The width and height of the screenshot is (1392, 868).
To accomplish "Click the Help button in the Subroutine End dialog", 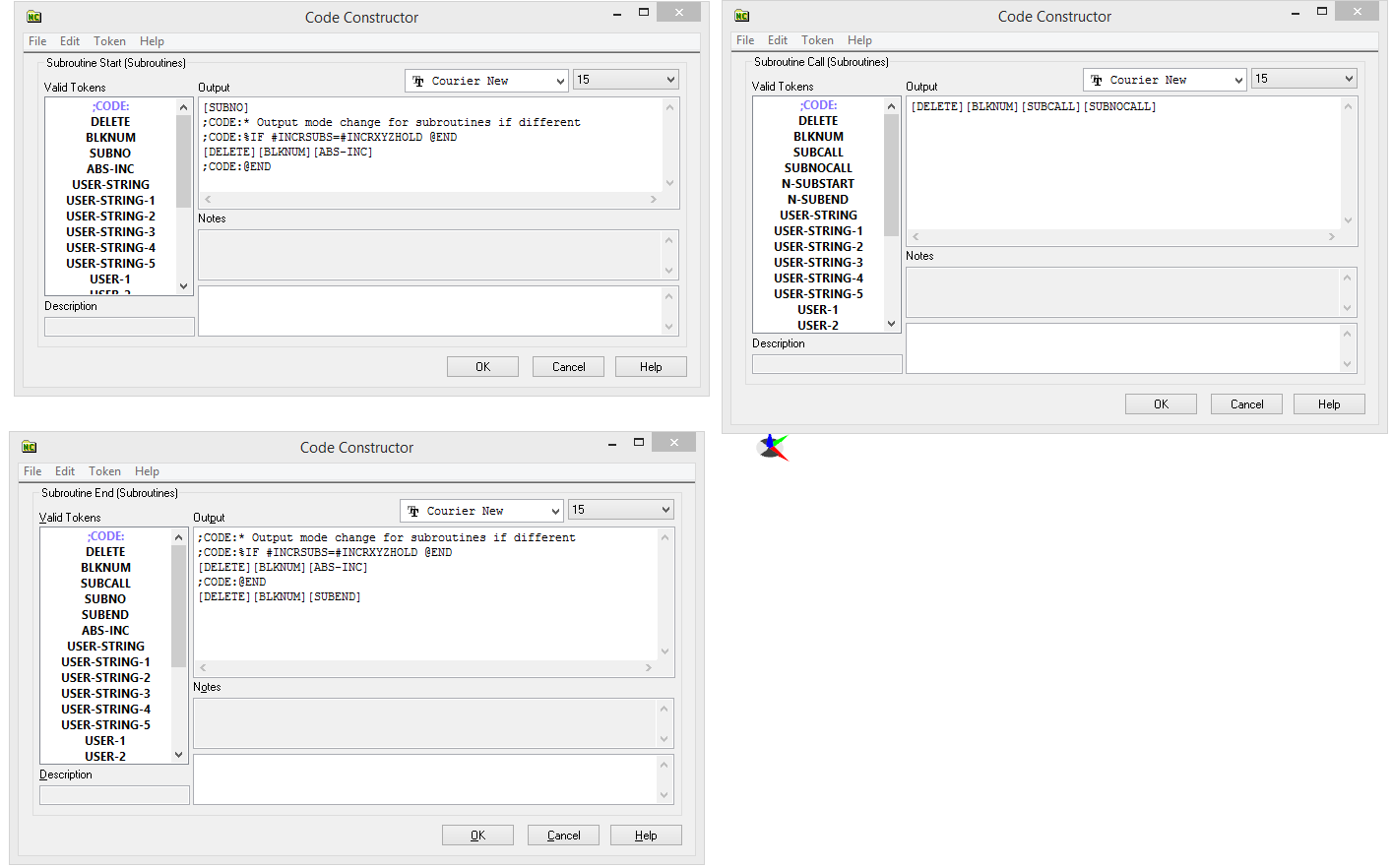I will [x=646, y=836].
